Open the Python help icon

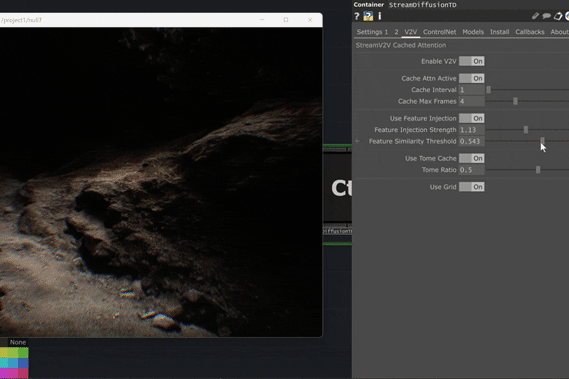[x=368, y=16]
